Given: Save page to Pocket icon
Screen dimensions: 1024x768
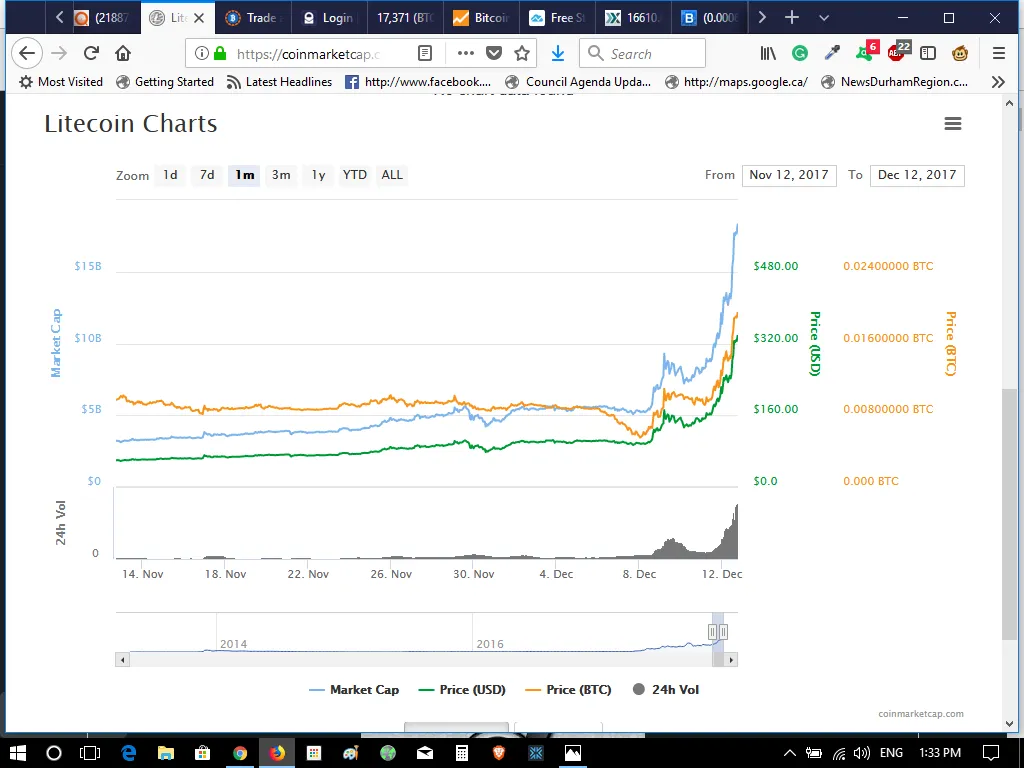Looking at the screenshot, I should 494,54.
